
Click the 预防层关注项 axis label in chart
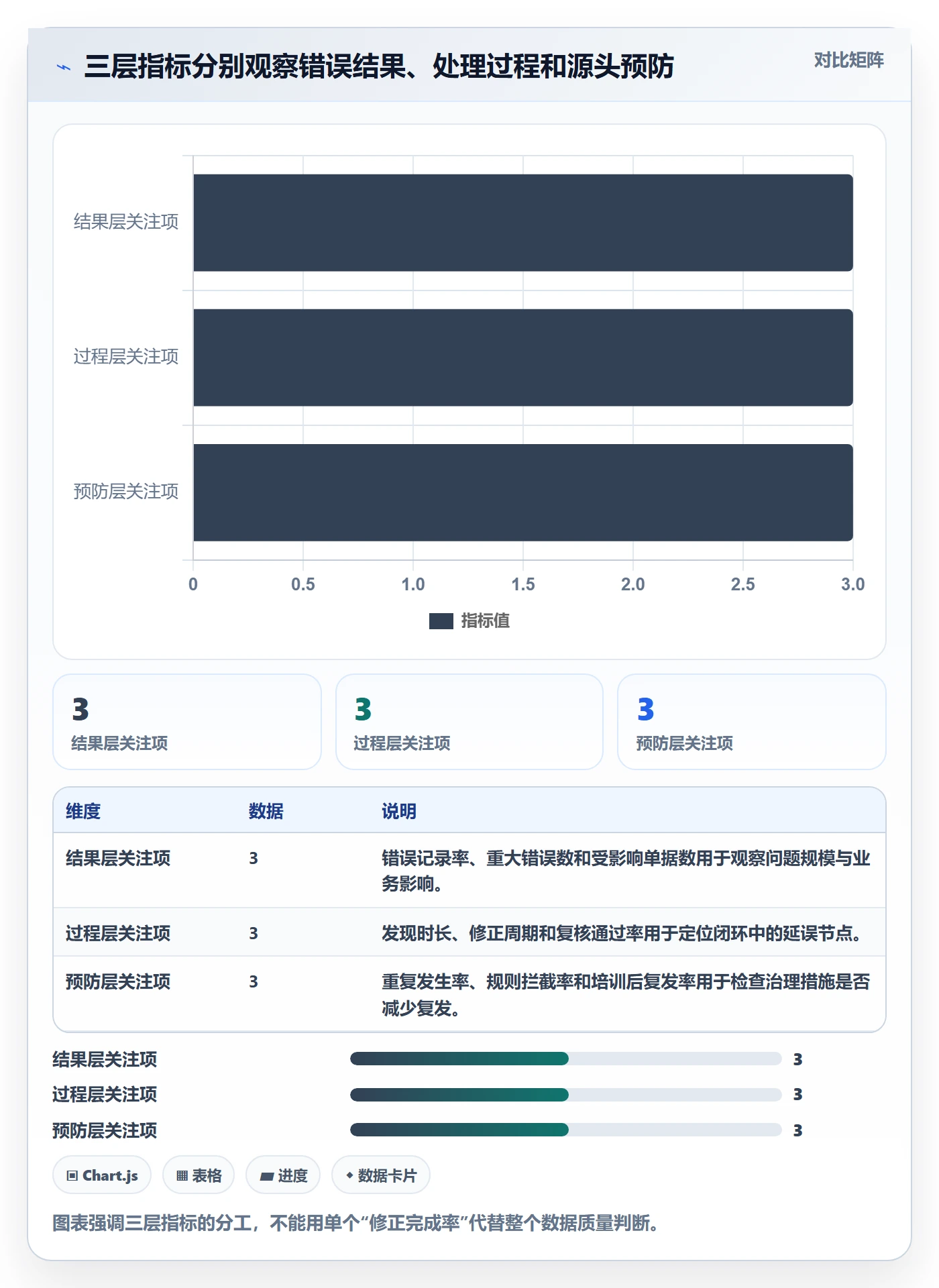pos(126,492)
